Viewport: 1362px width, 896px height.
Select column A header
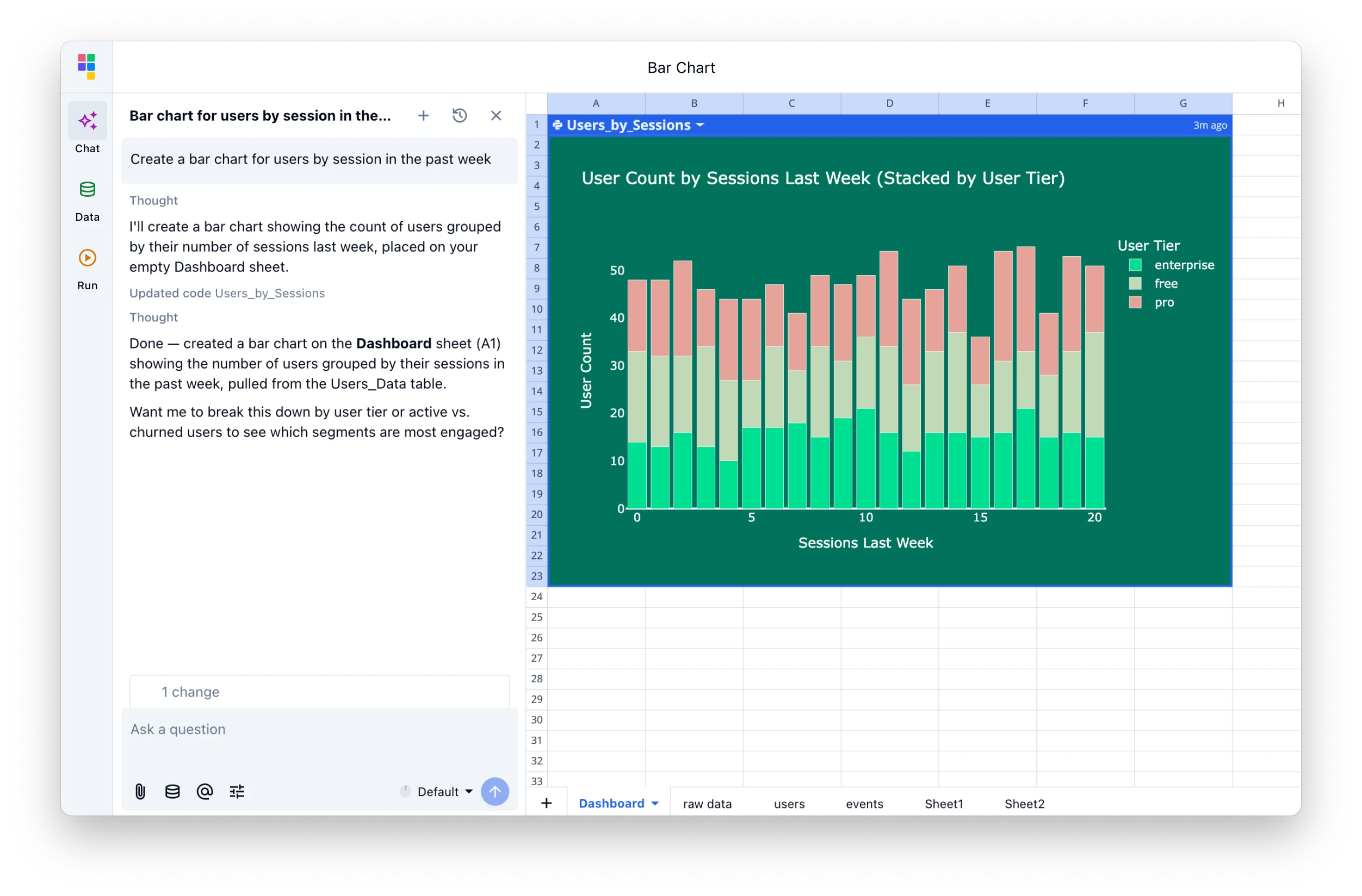[x=596, y=103]
